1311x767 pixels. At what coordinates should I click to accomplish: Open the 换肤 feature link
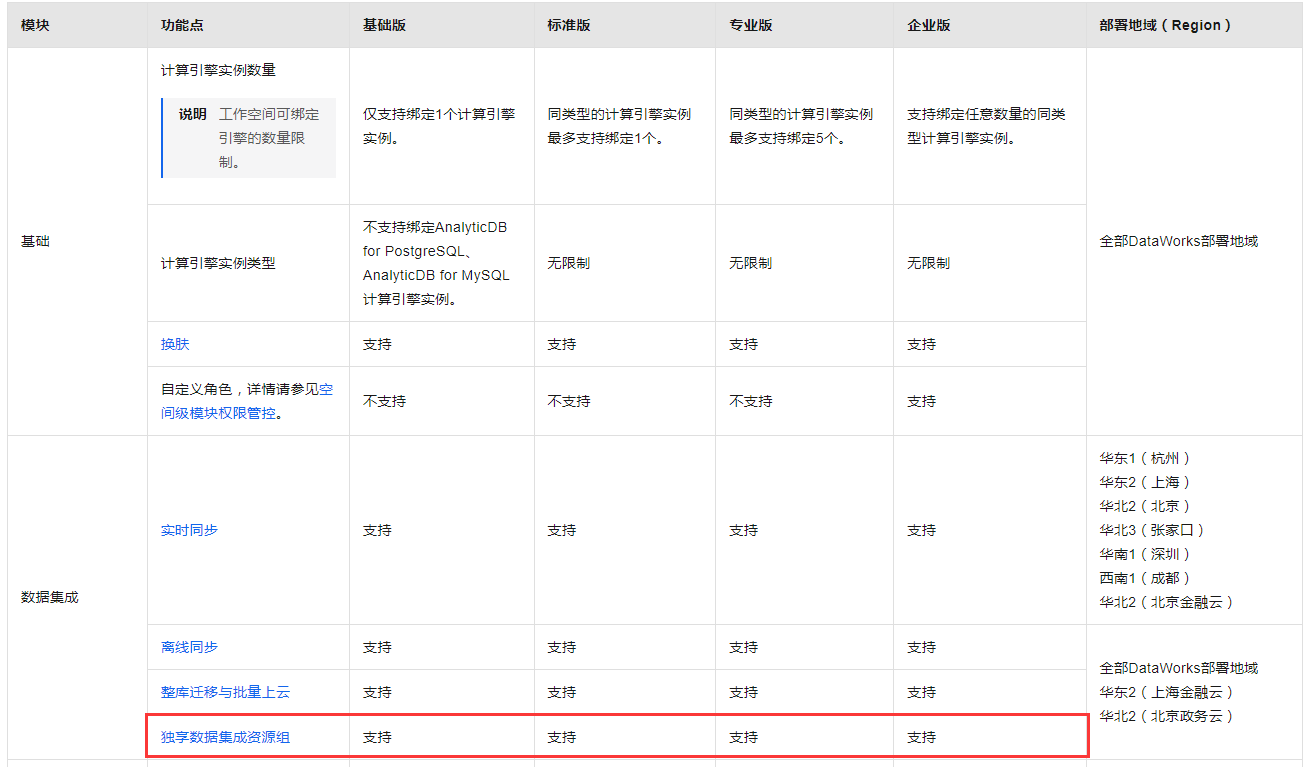(x=175, y=344)
